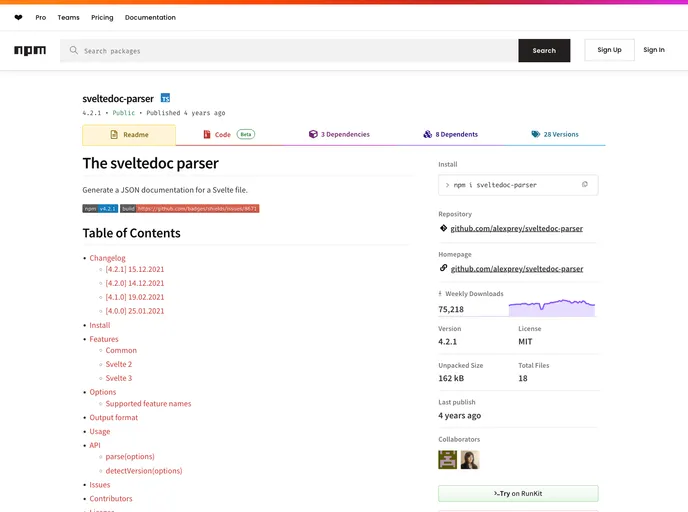Switch to the 8 Dependents tab
This screenshot has width=688, height=512.
[x=451, y=134]
